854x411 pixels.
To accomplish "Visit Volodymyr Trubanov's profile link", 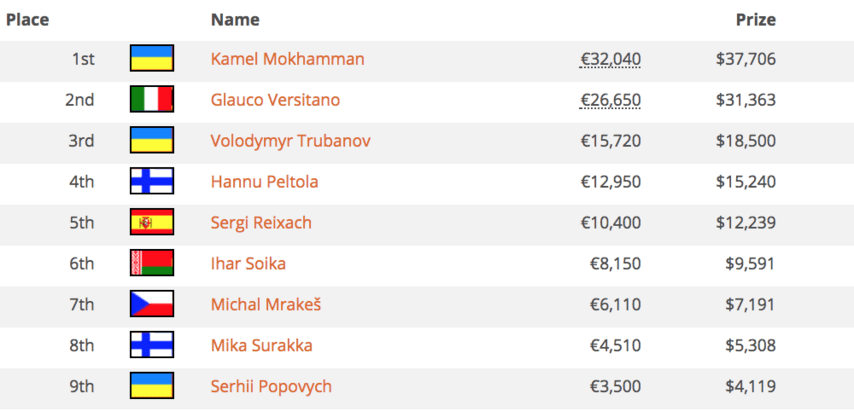I will (x=291, y=142).
